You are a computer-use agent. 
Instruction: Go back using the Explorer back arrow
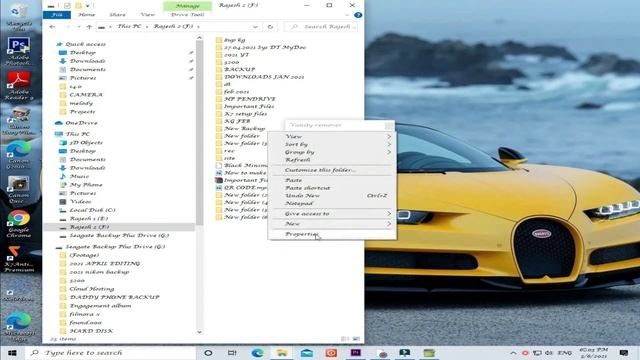click(x=52, y=27)
